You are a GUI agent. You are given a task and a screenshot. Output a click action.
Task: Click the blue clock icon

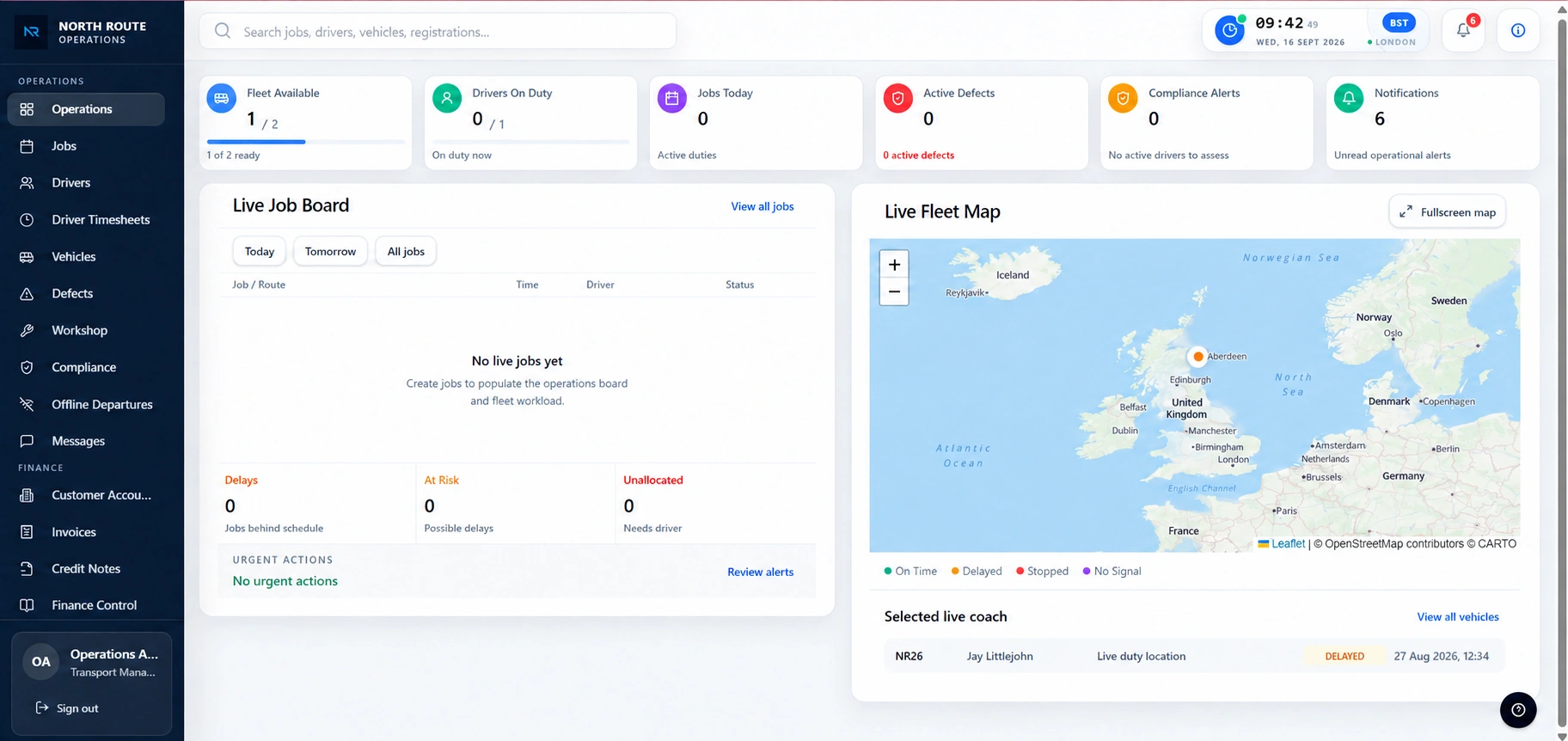pos(1229,31)
